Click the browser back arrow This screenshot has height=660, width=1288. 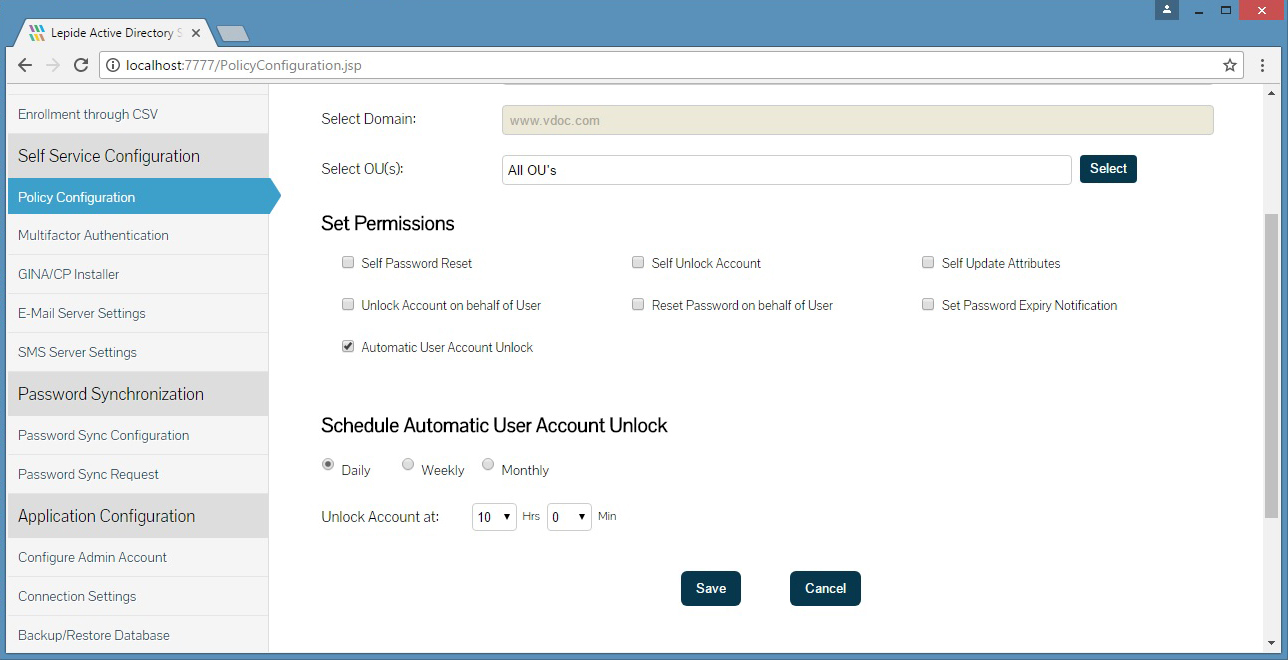click(x=25, y=66)
